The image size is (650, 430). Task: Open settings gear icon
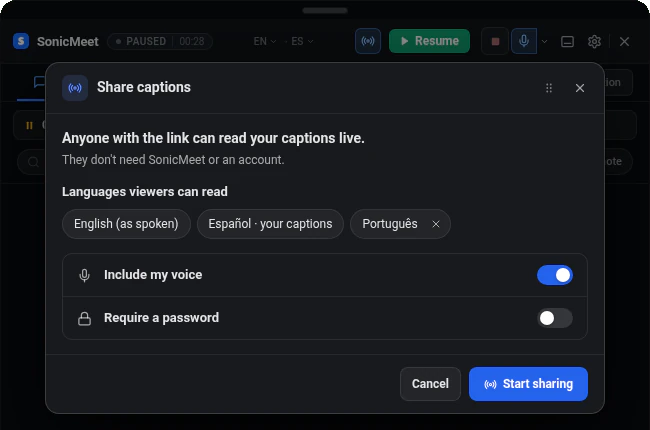click(594, 41)
